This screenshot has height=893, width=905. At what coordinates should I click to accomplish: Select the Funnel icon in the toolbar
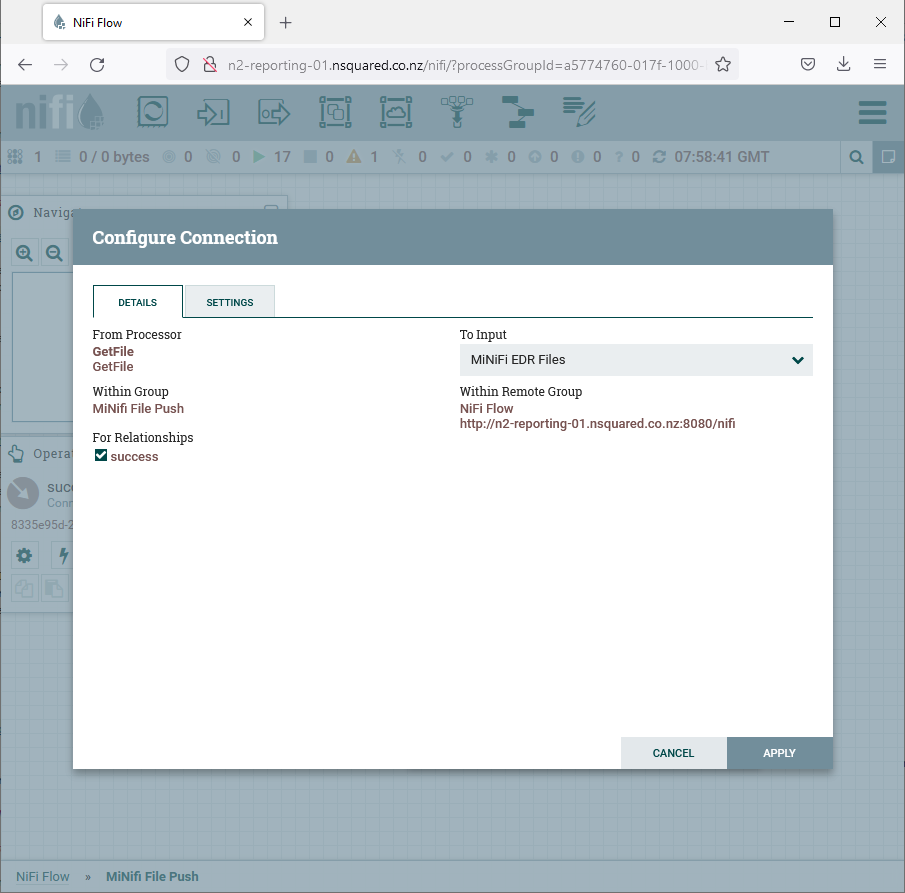pos(457,112)
